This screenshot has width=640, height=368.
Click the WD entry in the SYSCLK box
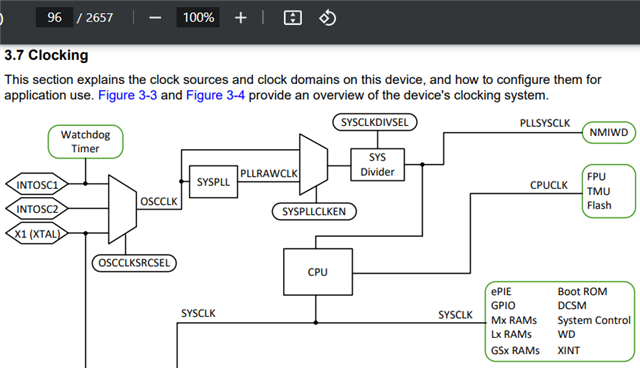pyautogui.click(x=567, y=334)
